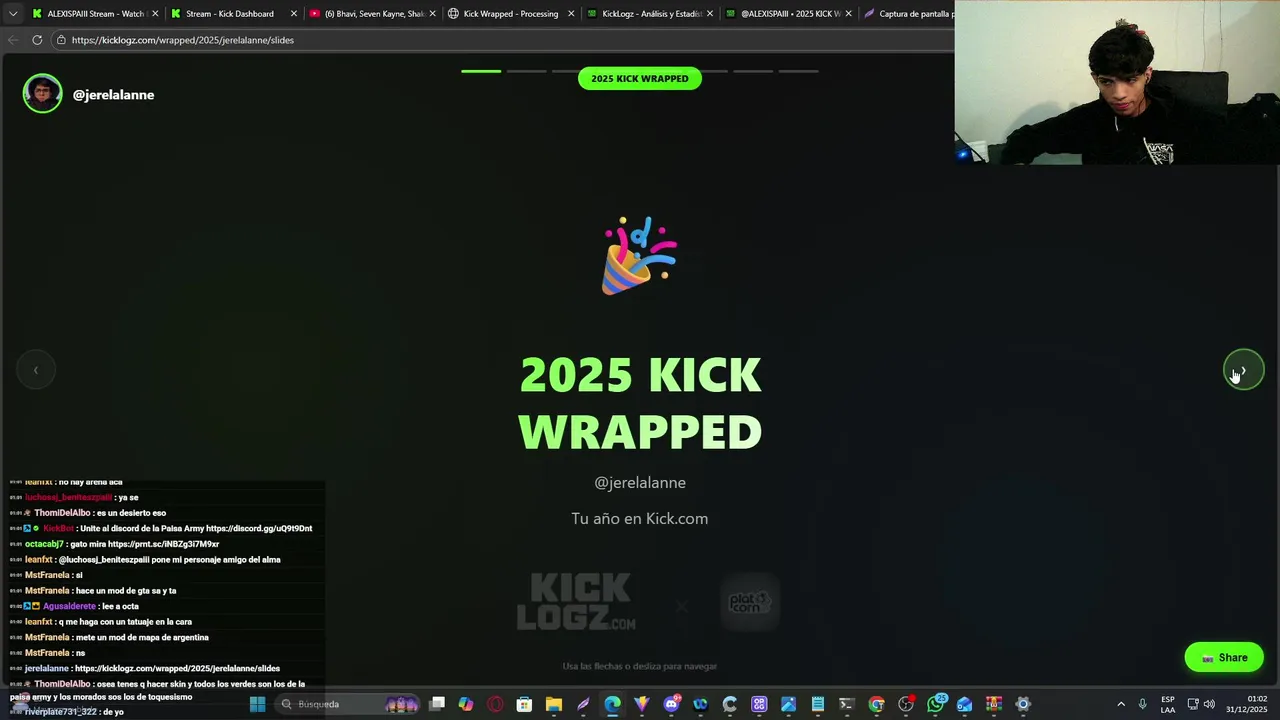The image size is (1280, 720).
Task: Click the 2025 KICK WRAPPED badge
Action: [x=640, y=78]
